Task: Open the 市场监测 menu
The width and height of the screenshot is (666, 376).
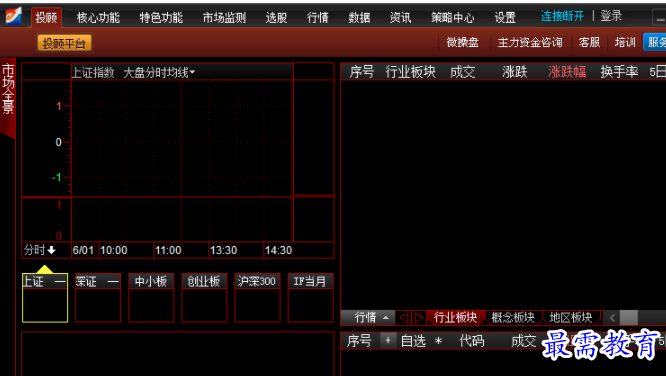Action: pos(224,18)
